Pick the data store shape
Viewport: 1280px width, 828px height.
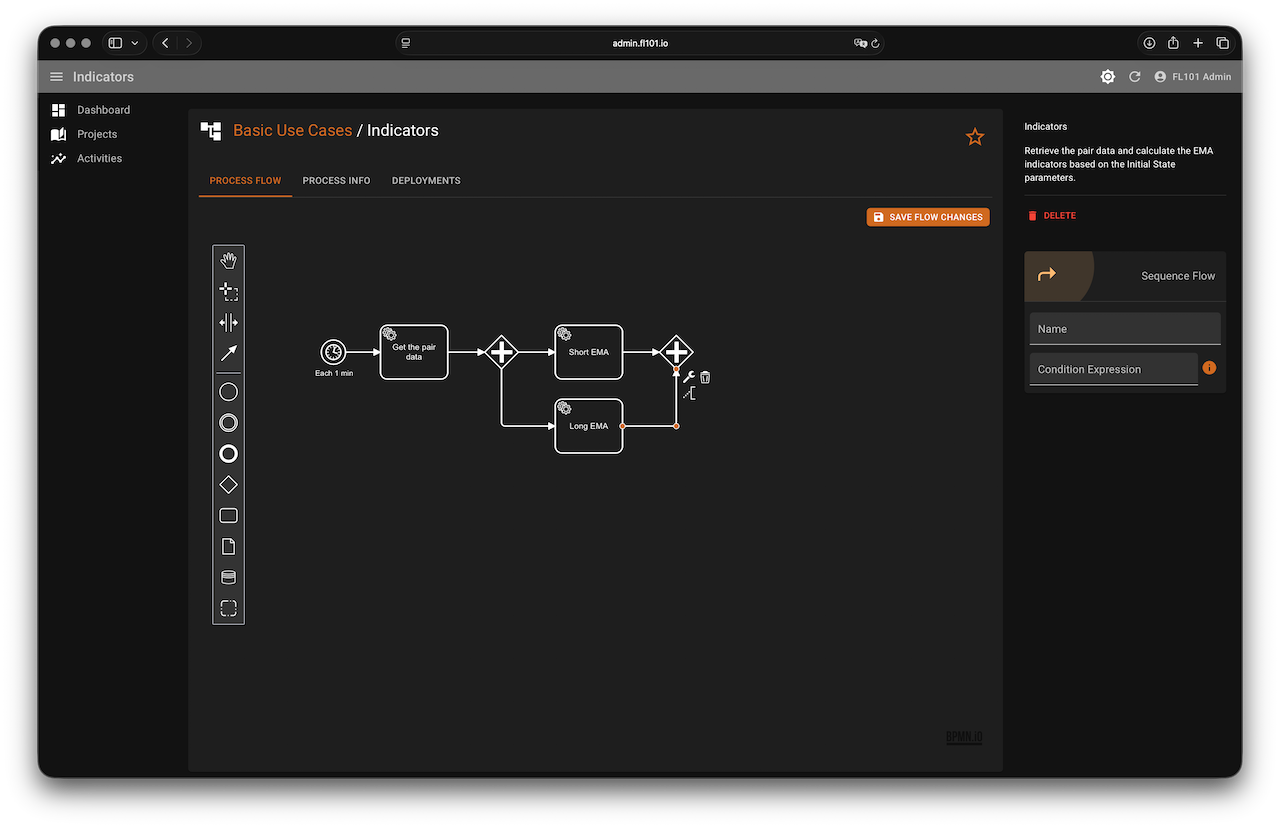click(228, 578)
